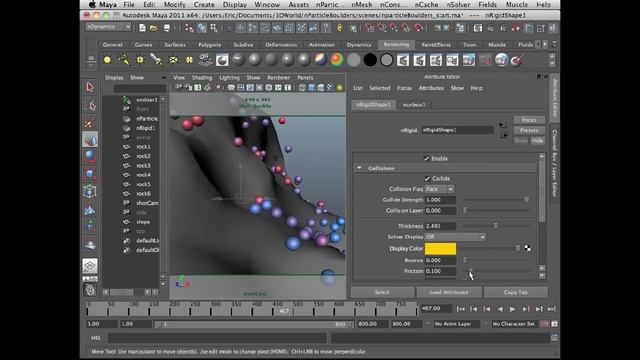This screenshot has height=360, width=640.
Task: Open the Solver Display dropdown
Action: [455, 237]
